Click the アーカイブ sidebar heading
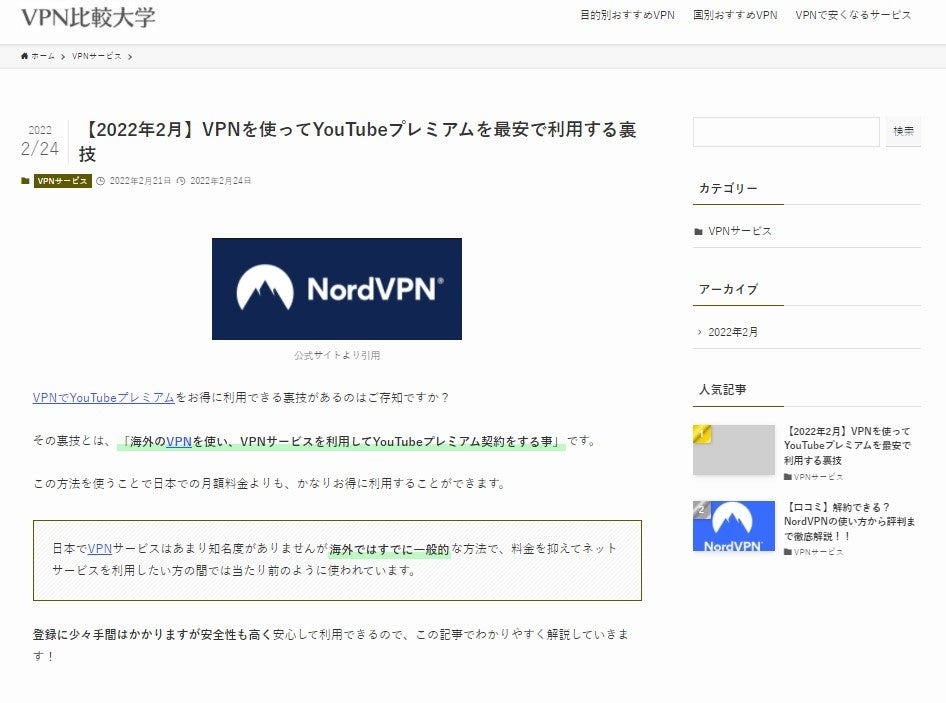946x703 pixels. coord(728,289)
